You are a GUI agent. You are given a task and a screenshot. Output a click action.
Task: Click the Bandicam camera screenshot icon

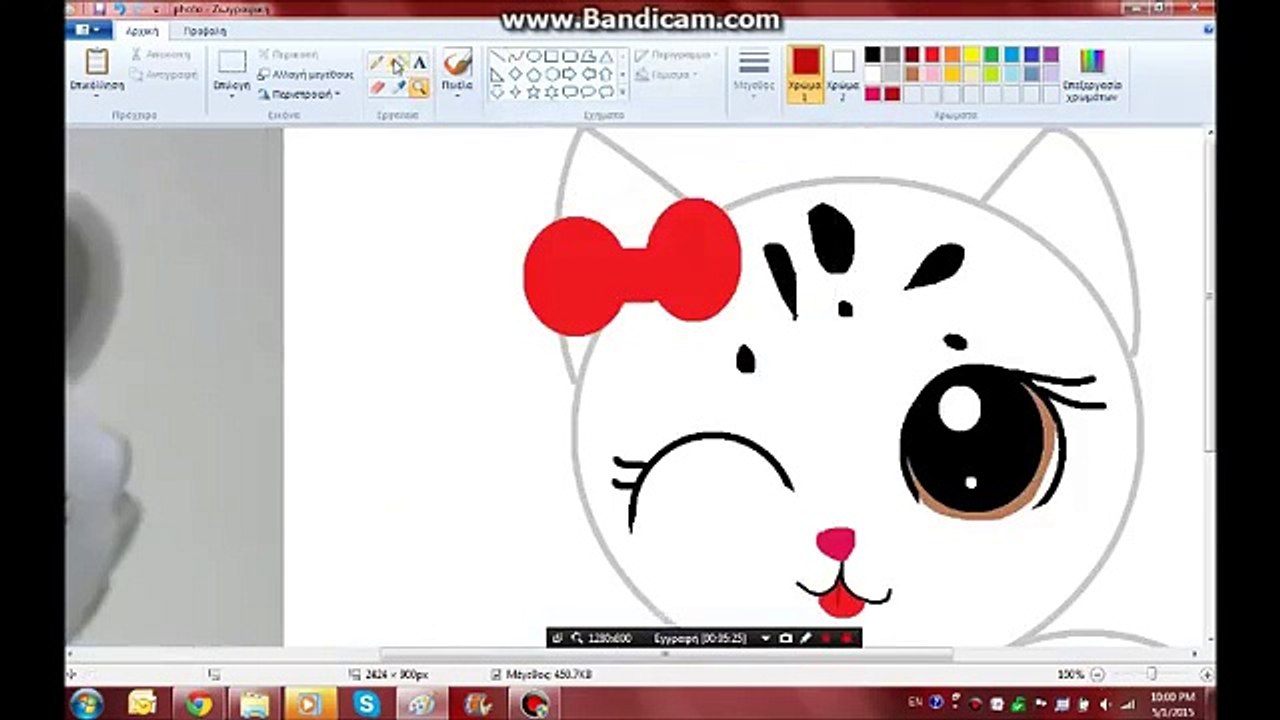786,638
